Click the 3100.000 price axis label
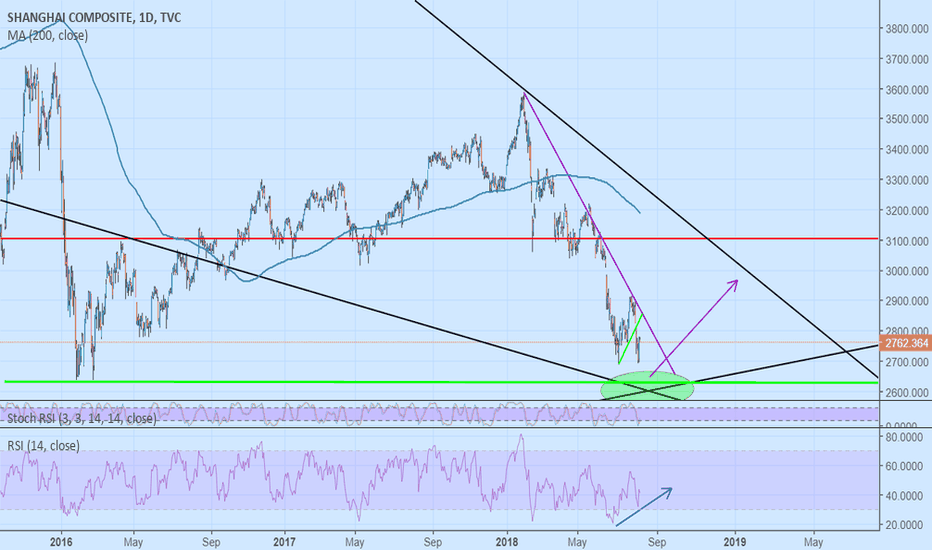932x550 pixels. (906, 241)
